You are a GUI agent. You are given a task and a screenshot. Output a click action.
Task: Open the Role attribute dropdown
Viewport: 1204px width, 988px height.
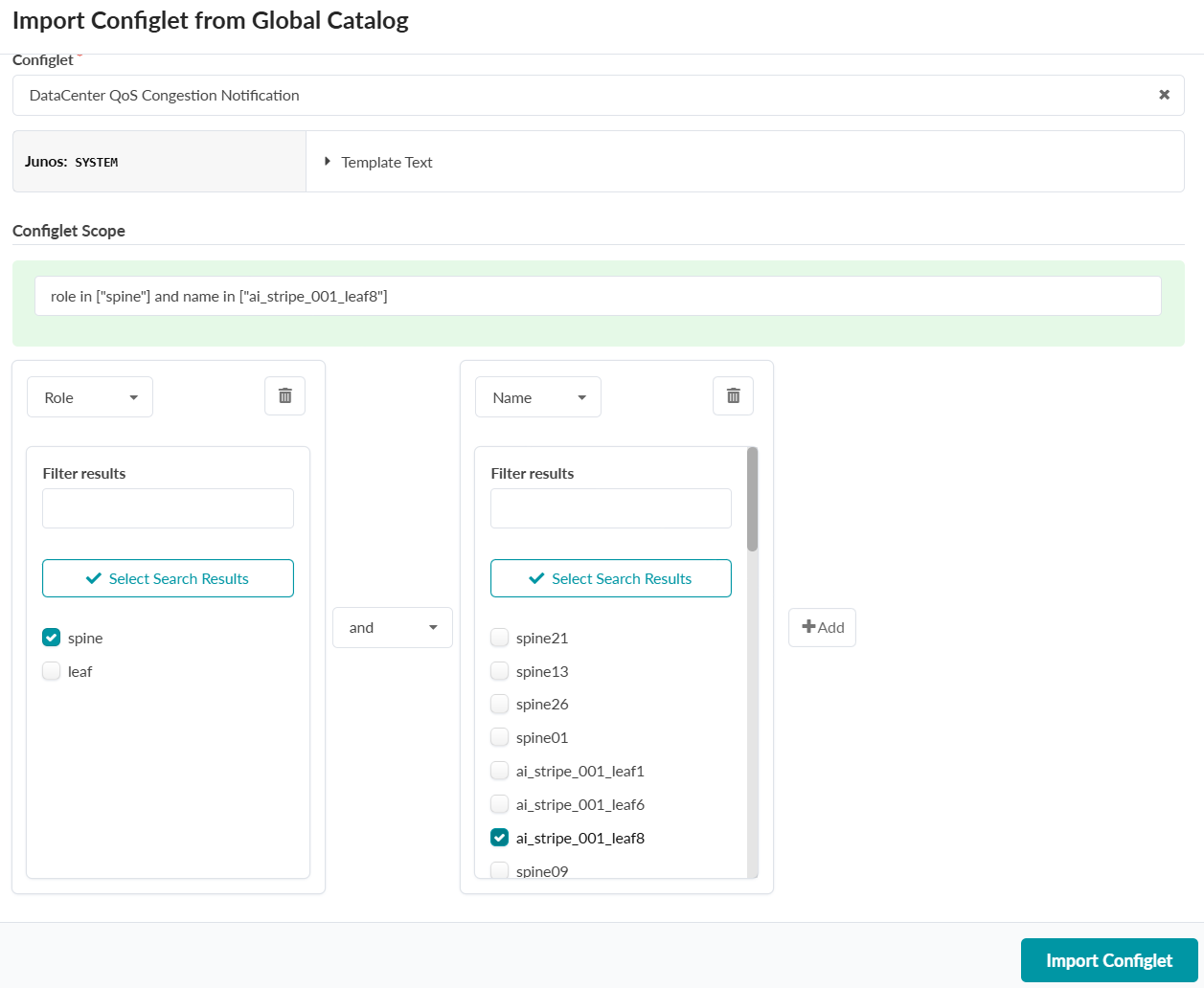coord(90,397)
